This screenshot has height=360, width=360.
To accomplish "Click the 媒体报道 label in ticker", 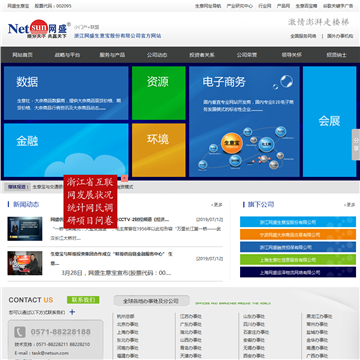I will coord(18,187).
